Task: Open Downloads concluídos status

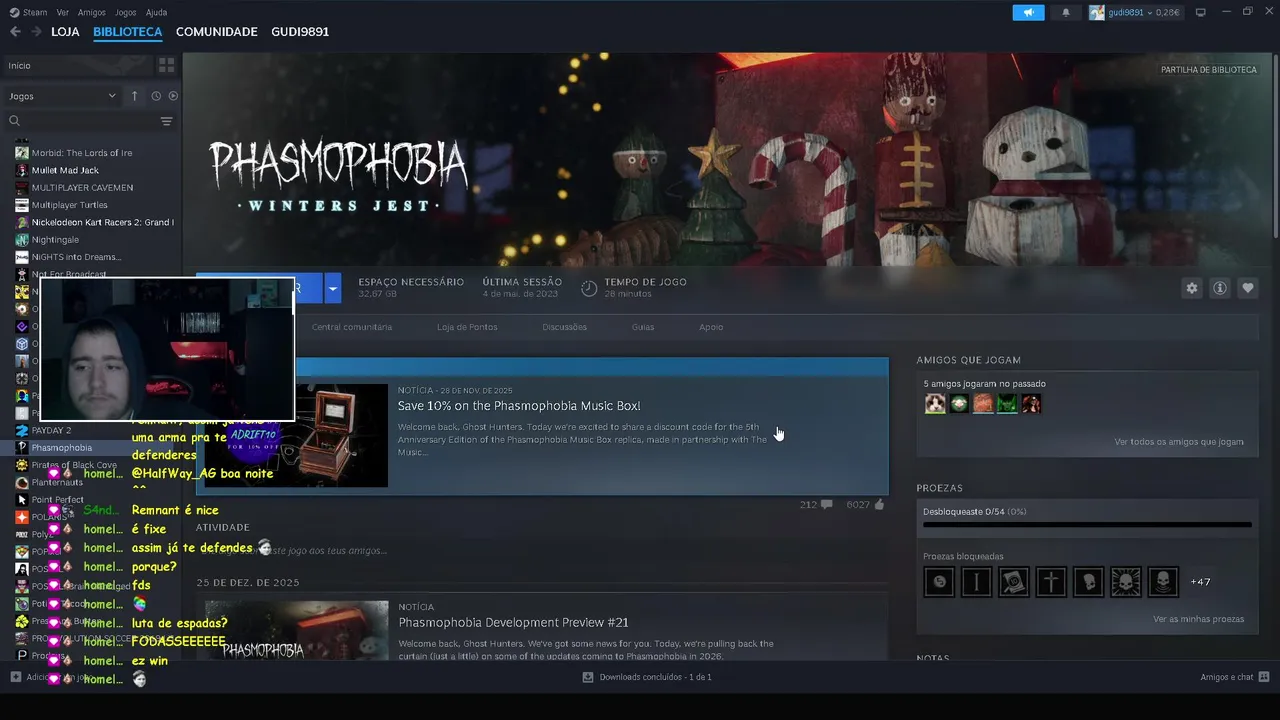Action: point(647,677)
